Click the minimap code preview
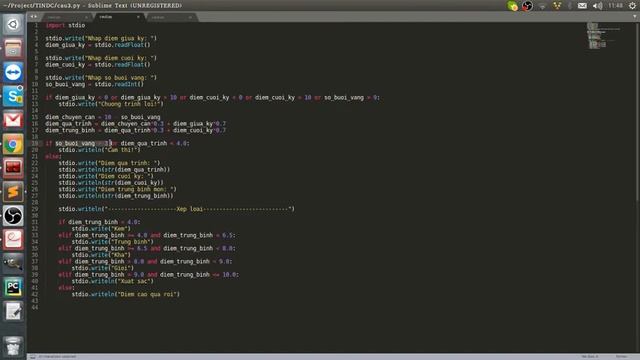The width and height of the screenshot is (640, 360). point(603,36)
